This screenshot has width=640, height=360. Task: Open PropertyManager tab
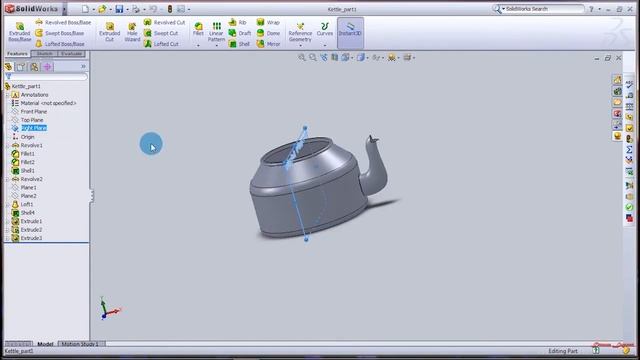21,67
